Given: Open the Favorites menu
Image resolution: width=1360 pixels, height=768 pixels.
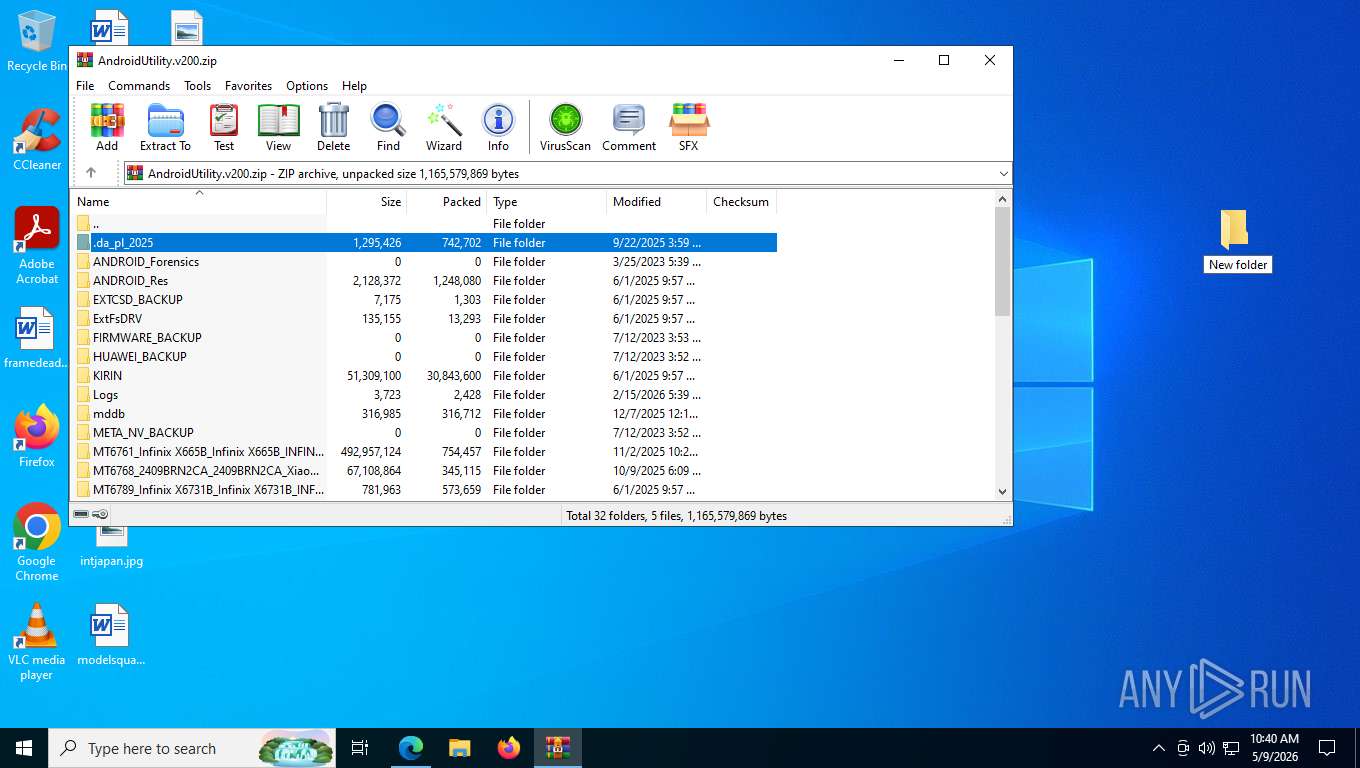Looking at the screenshot, I should click(x=248, y=86).
